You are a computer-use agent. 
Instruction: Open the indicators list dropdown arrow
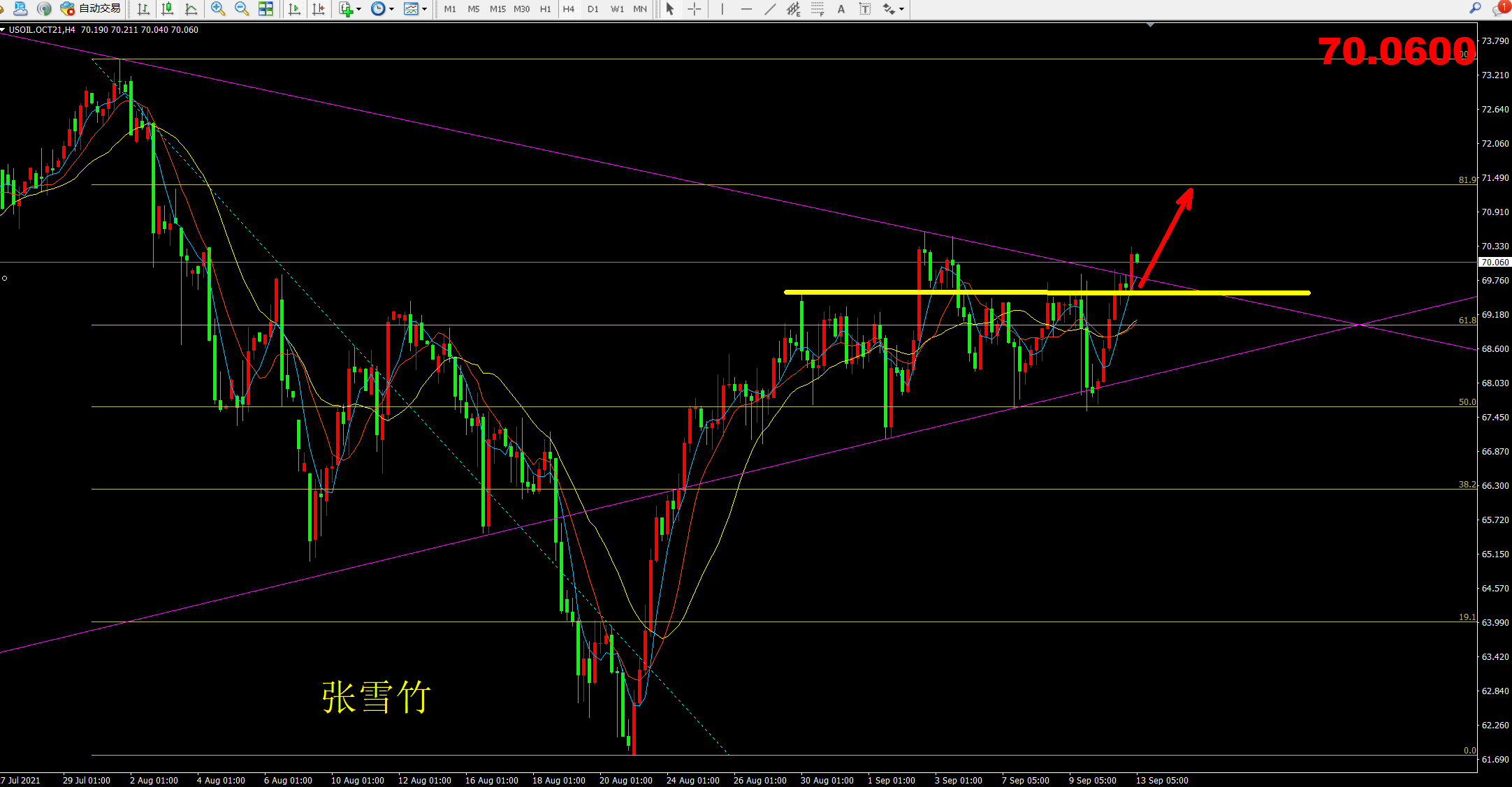pos(359,9)
